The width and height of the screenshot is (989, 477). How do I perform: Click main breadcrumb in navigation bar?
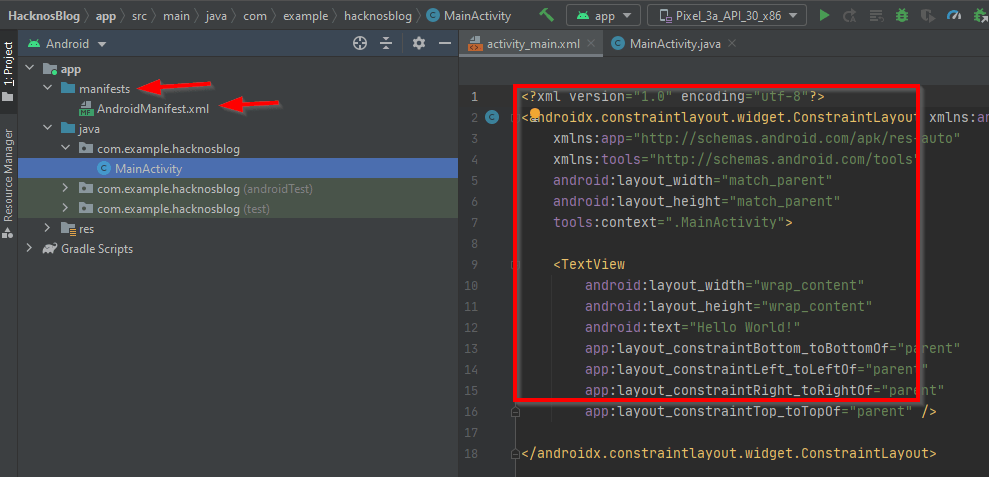[x=176, y=16]
